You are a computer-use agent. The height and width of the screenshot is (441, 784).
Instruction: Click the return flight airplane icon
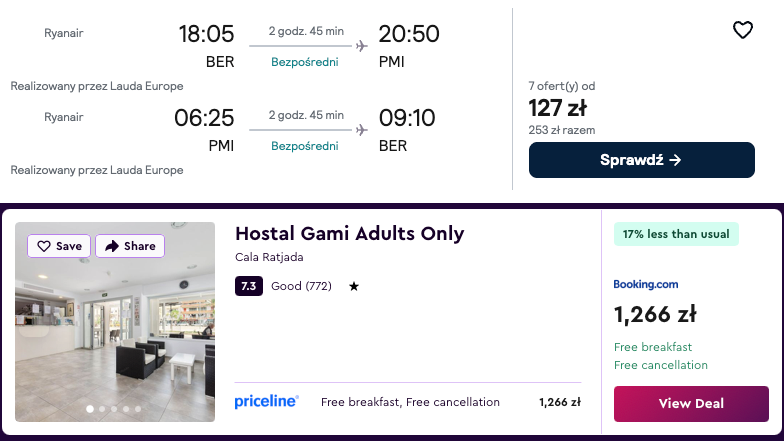click(x=361, y=129)
